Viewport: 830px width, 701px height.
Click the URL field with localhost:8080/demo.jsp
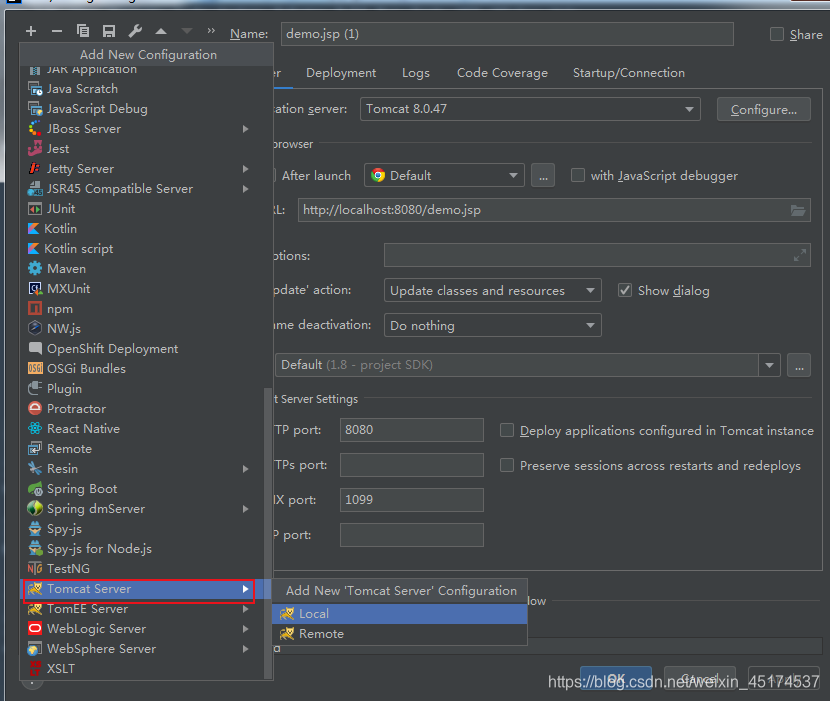click(554, 210)
